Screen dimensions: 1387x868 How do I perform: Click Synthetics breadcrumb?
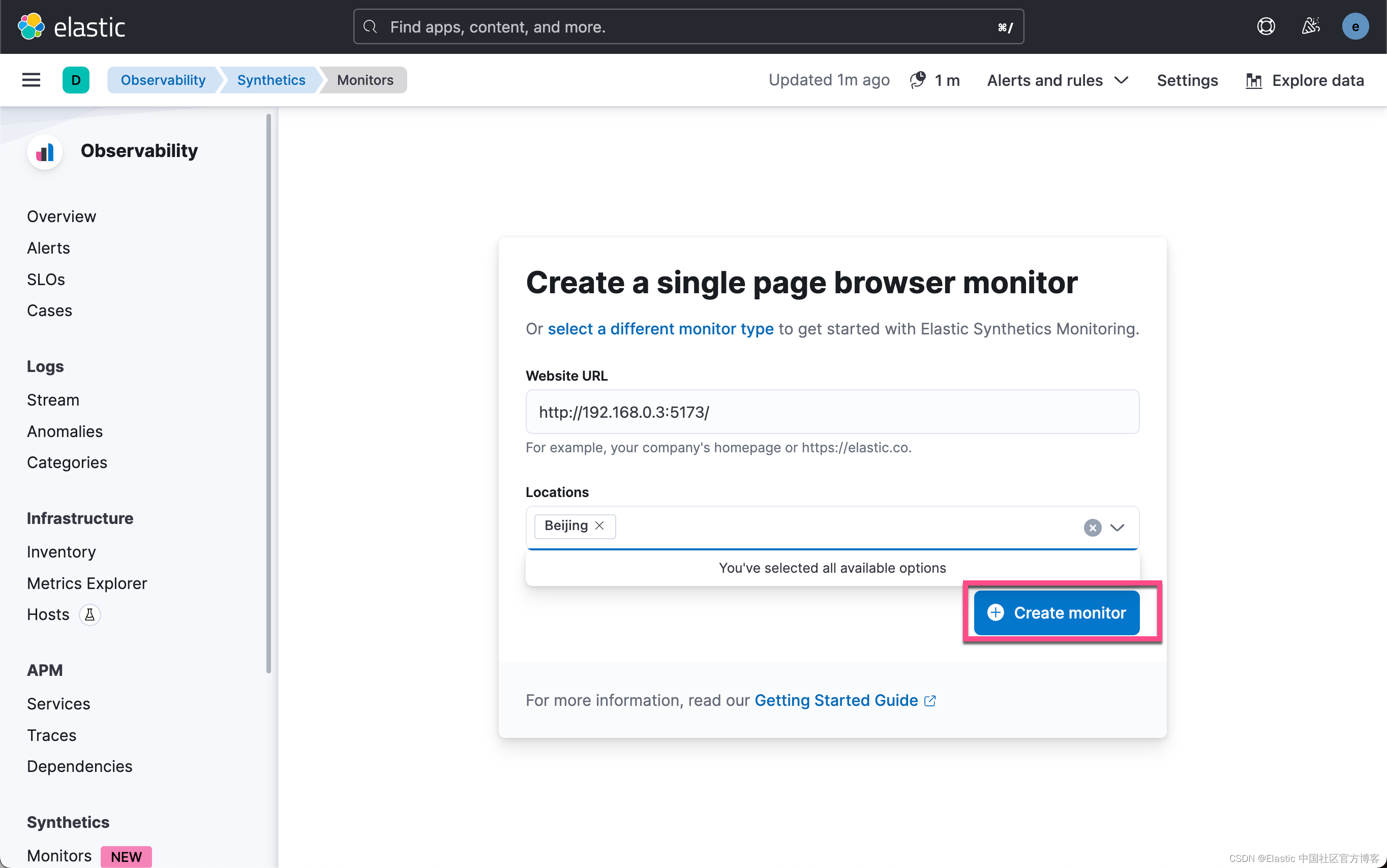coord(270,80)
